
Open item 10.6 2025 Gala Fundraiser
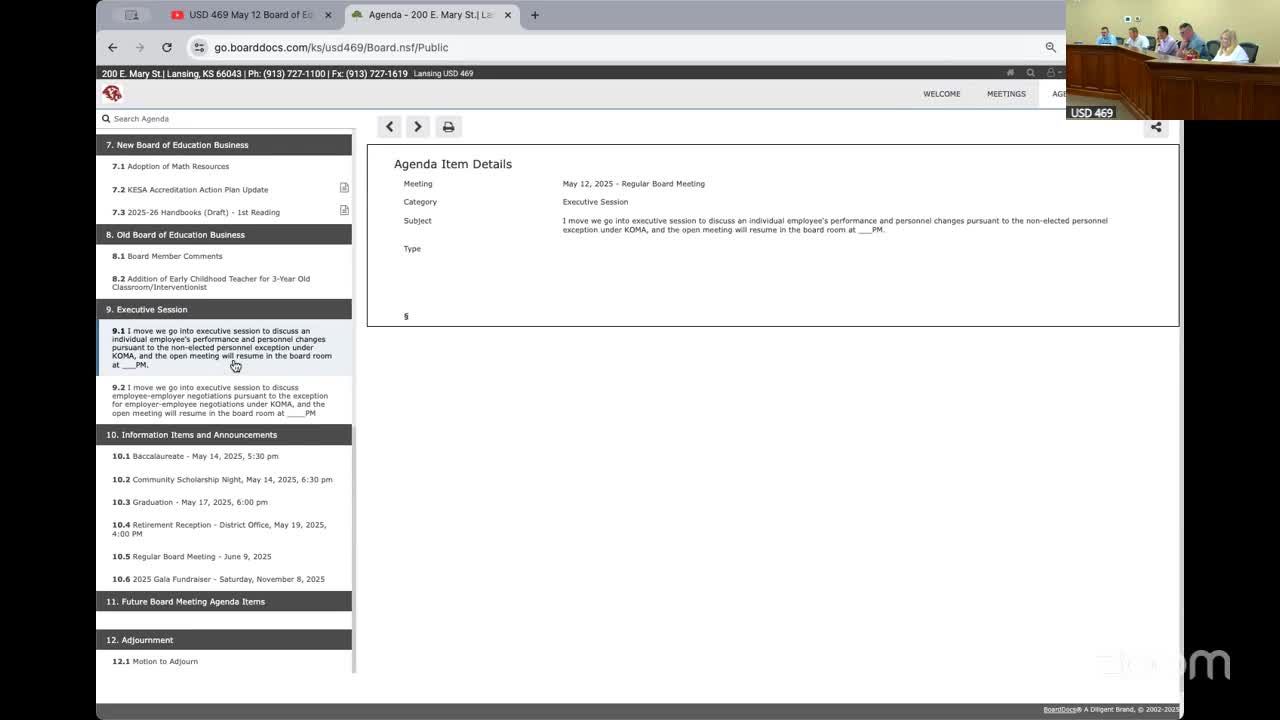(x=218, y=579)
